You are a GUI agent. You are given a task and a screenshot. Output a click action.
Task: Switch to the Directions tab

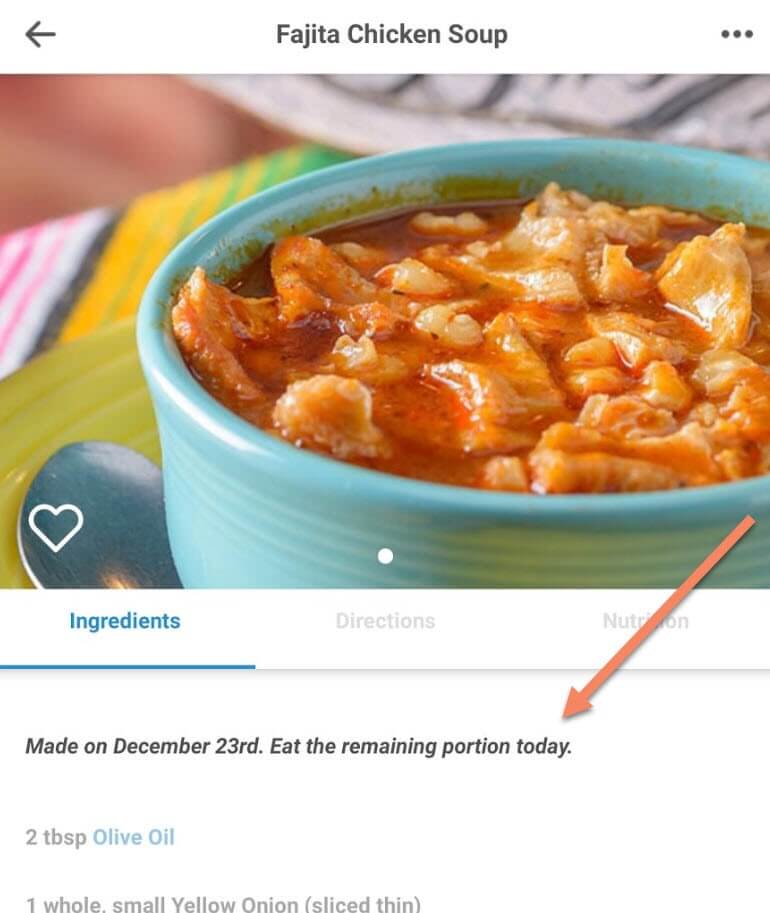point(385,621)
